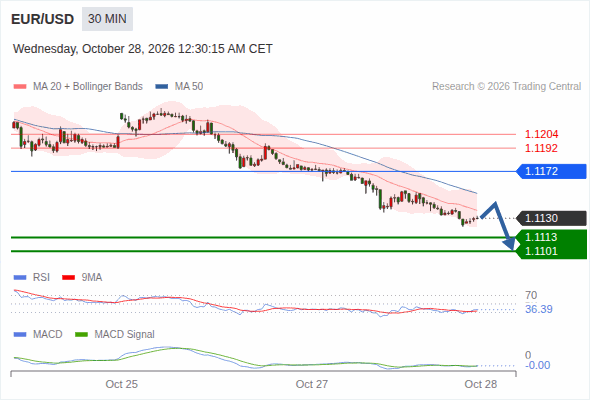Click the RSI 70 level label
The width and height of the screenshot is (590, 400).
click(531, 295)
